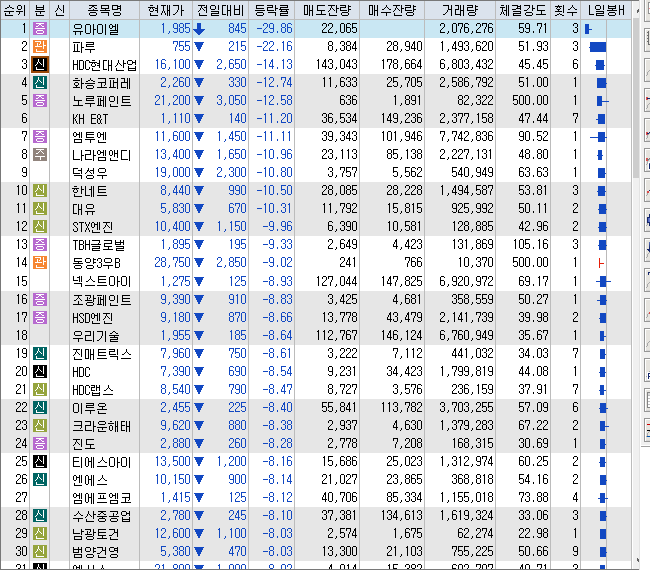This screenshot has width=650, height=570.
Task: Click the 횟수 column header
Action: [566, 10]
